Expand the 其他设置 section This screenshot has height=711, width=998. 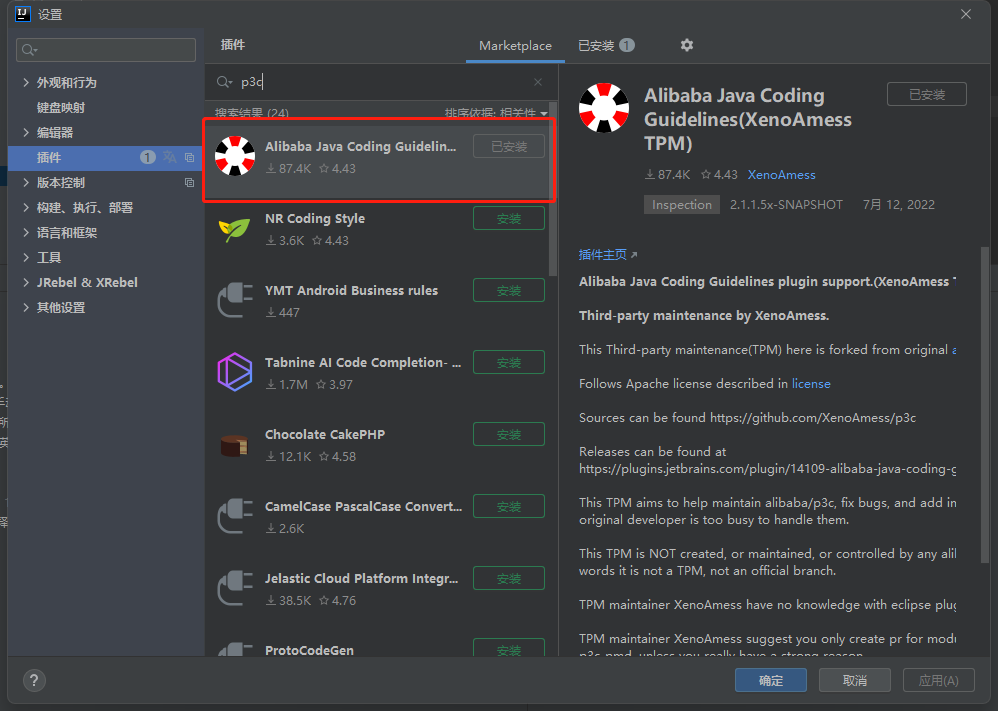[x=26, y=307]
